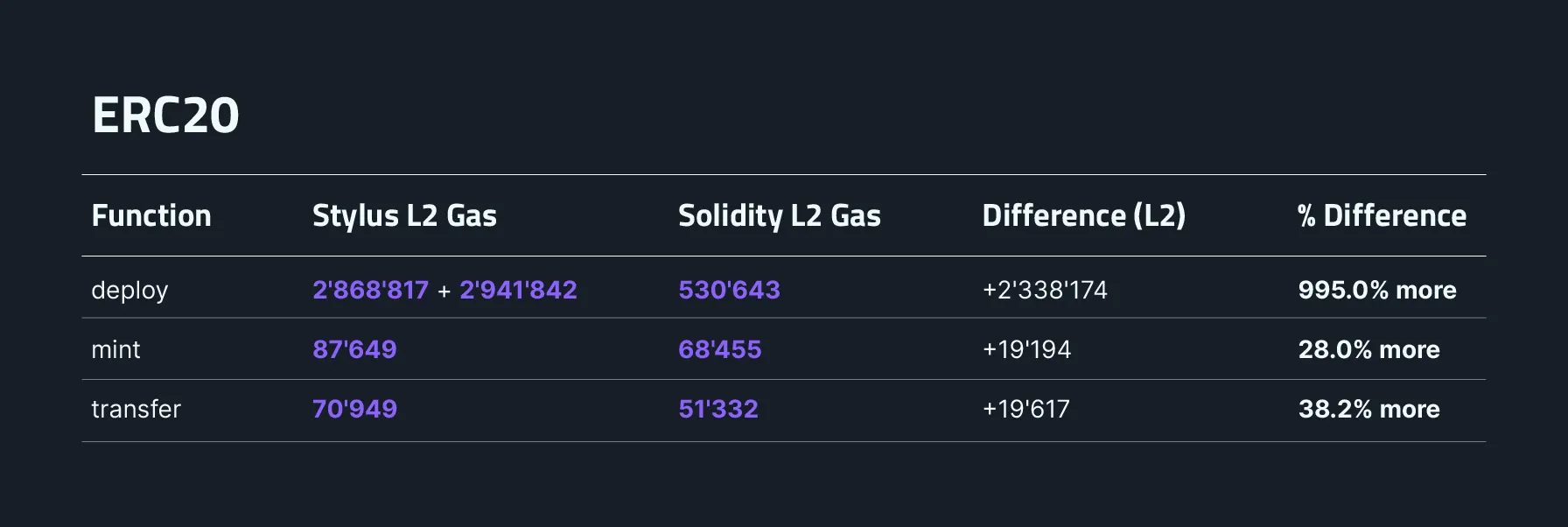
Task: Select the Difference (L2) column header
Action: (x=1083, y=215)
